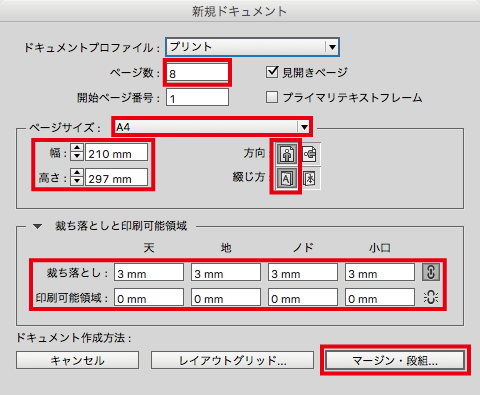Viewport: 480px width, 395px height.
Task: Click the キャンセル button
Action: coord(77,360)
